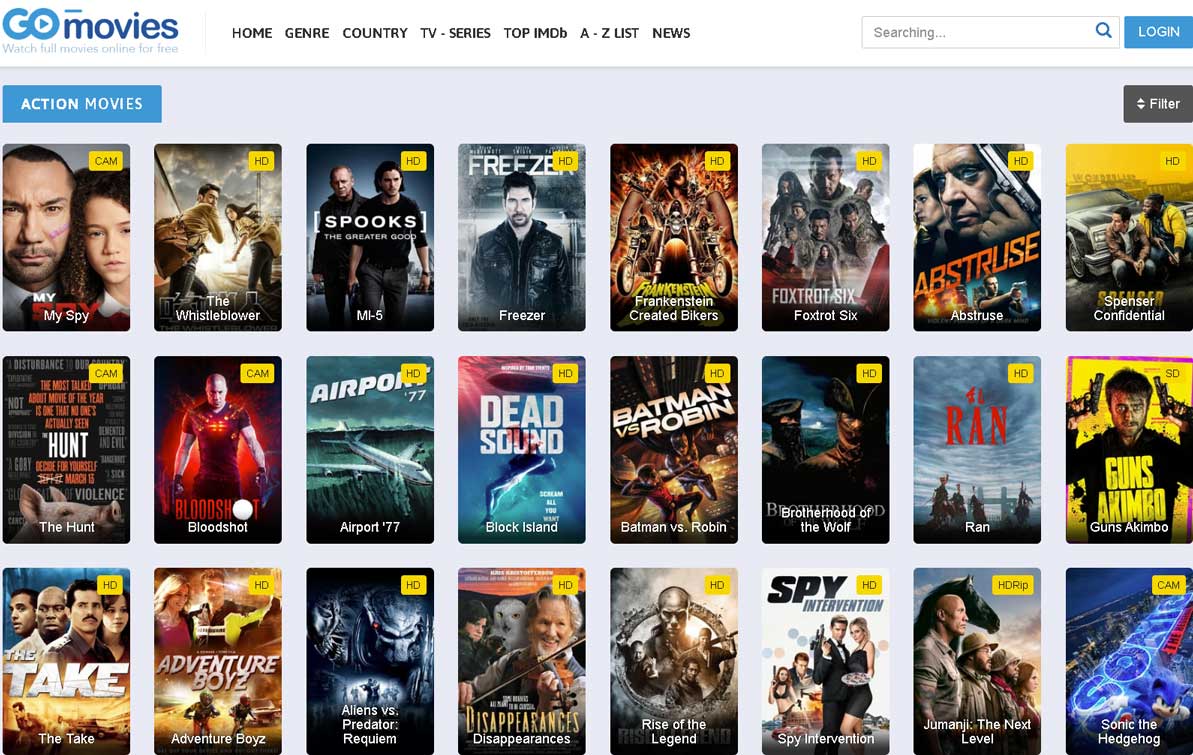Click the HD badge on Block Island
This screenshot has height=755, width=1193.
point(565,373)
